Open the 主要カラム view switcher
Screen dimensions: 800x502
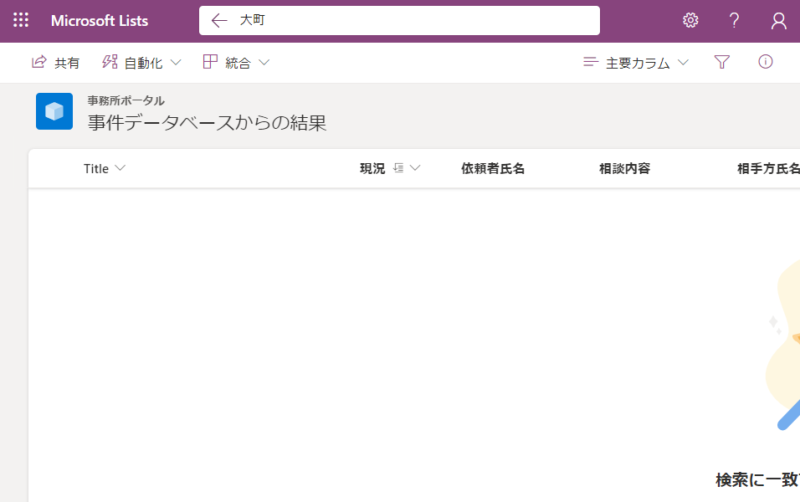636,63
